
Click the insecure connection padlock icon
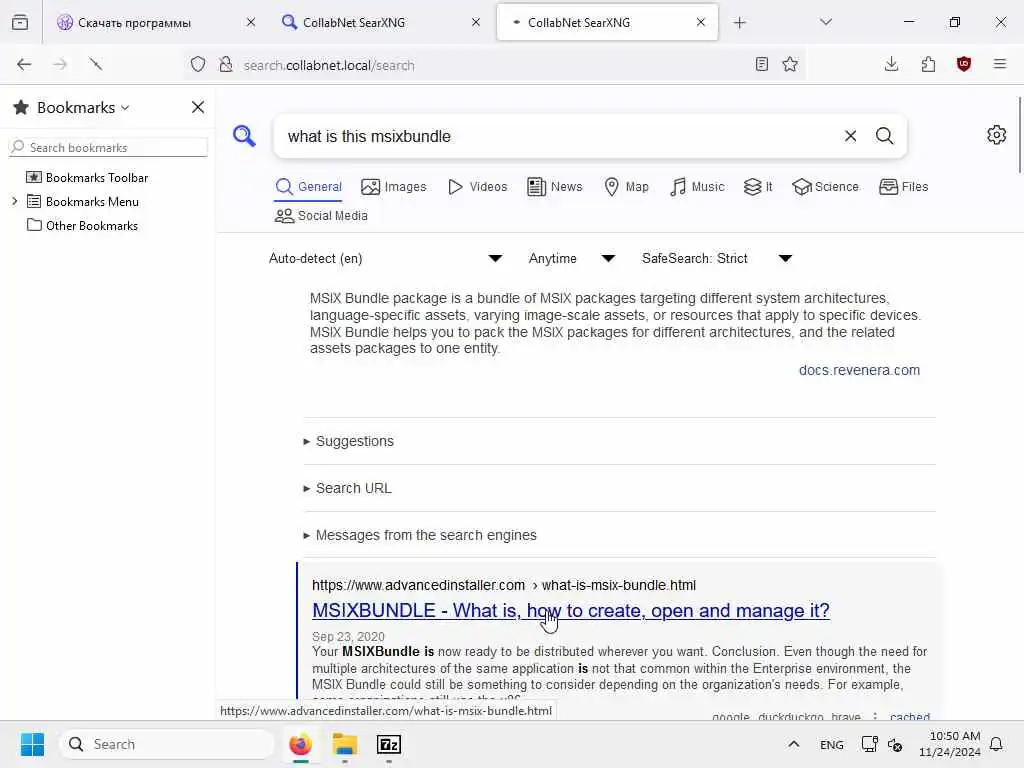coord(225,64)
